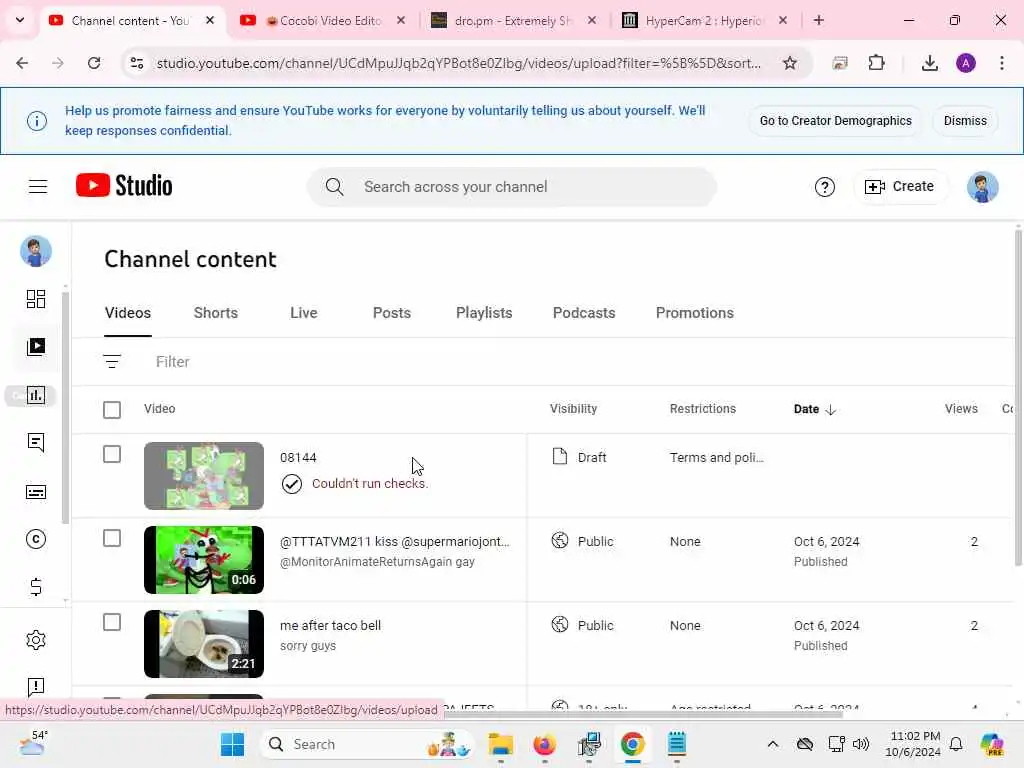Open the 08144 draft video title
This screenshot has height=768, width=1024.
pyautogui.click(x=298, y=458)
